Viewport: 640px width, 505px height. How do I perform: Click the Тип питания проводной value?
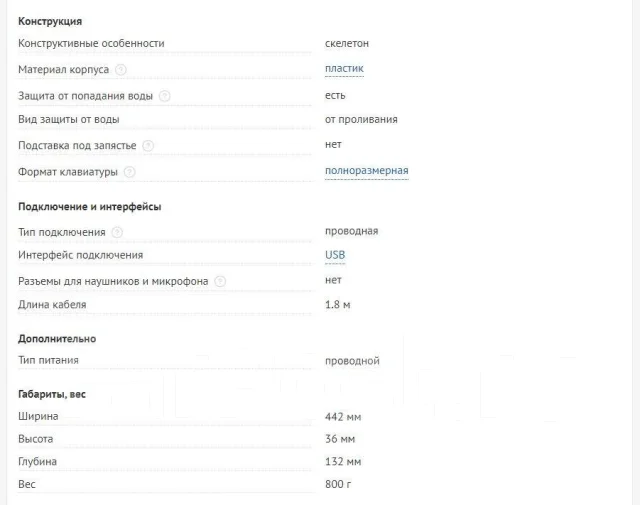pyautogui.click(x=352, y=361)
